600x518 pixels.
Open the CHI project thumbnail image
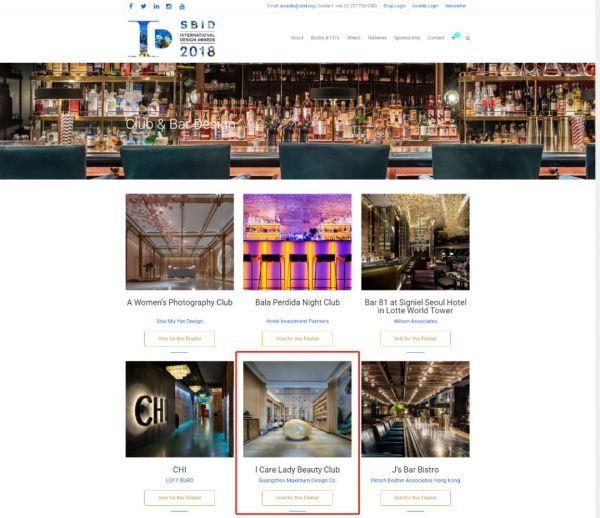coord(179,409)
